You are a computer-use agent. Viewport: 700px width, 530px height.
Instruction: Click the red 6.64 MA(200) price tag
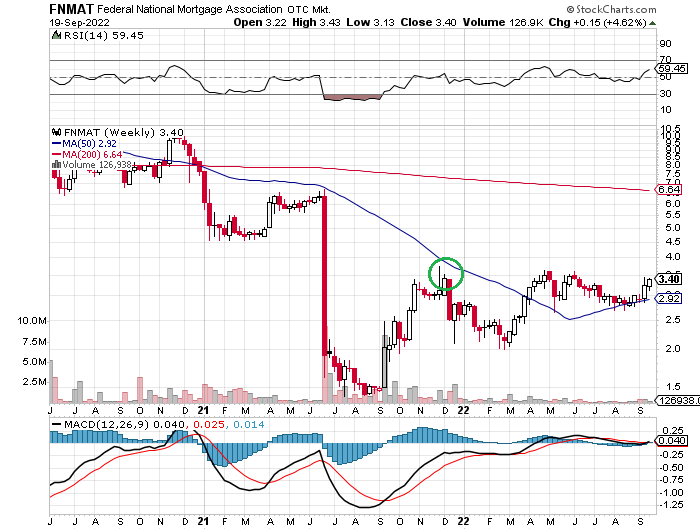(669, 190)
